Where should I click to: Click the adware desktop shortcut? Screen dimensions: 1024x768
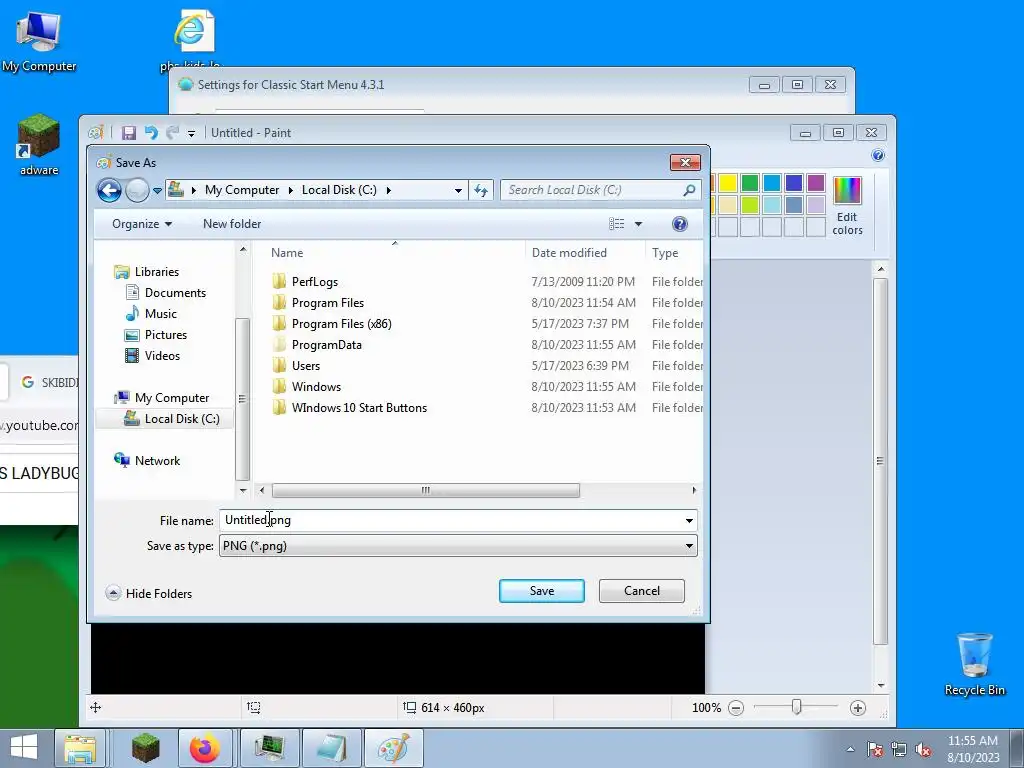click(x=39, y=145)
